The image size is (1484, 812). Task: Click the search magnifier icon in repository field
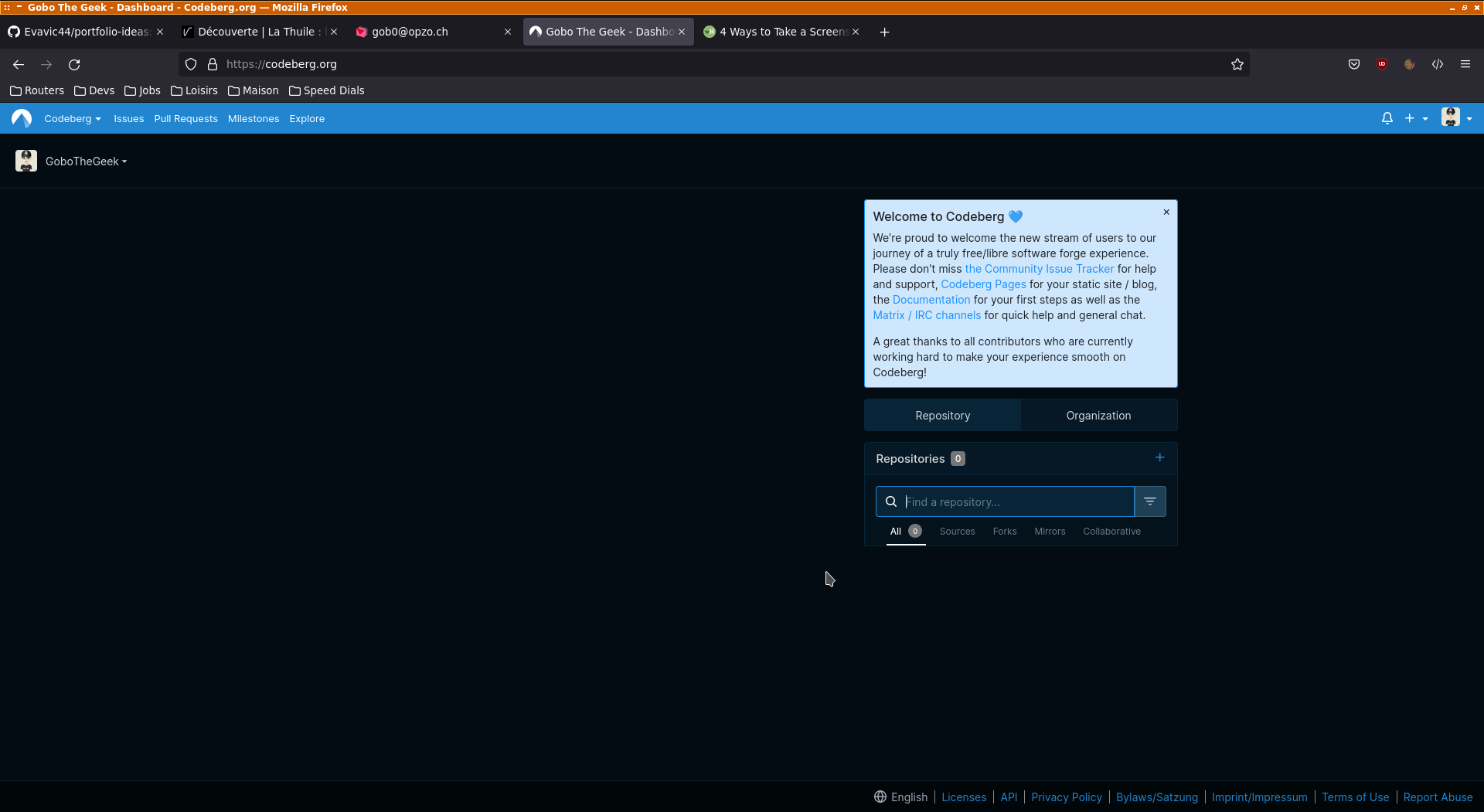coord(891,502)
